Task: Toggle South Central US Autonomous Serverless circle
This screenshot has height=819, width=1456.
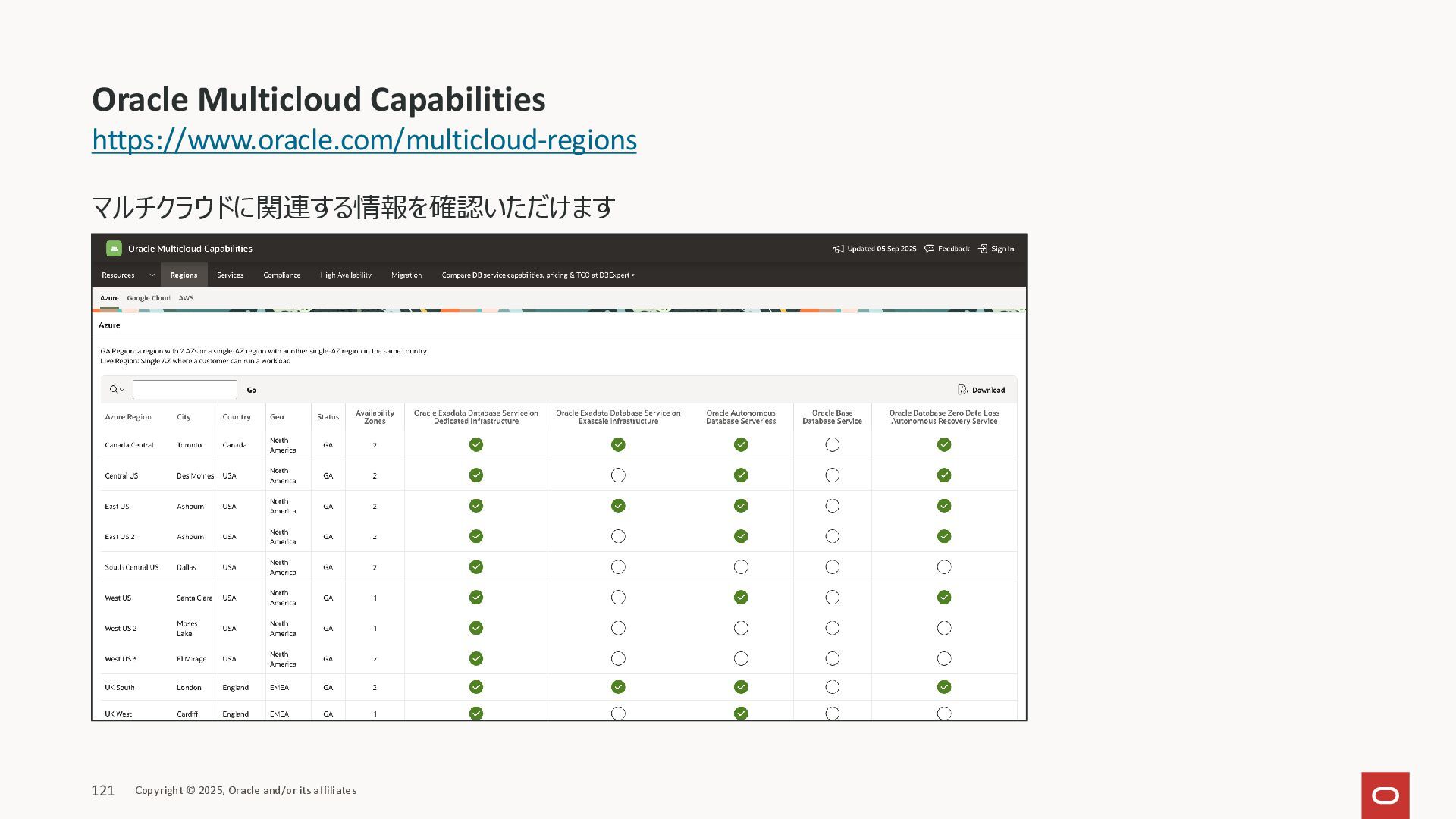Action: point(741,567)
